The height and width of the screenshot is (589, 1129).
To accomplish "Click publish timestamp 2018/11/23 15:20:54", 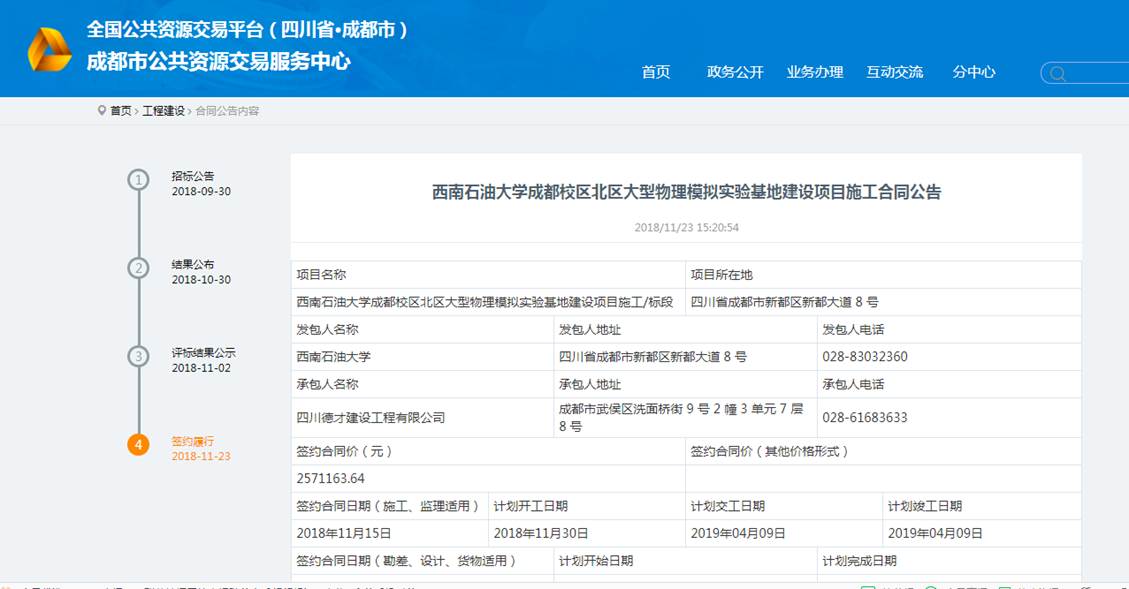I will pyautogui.click(x=686, y=228).
